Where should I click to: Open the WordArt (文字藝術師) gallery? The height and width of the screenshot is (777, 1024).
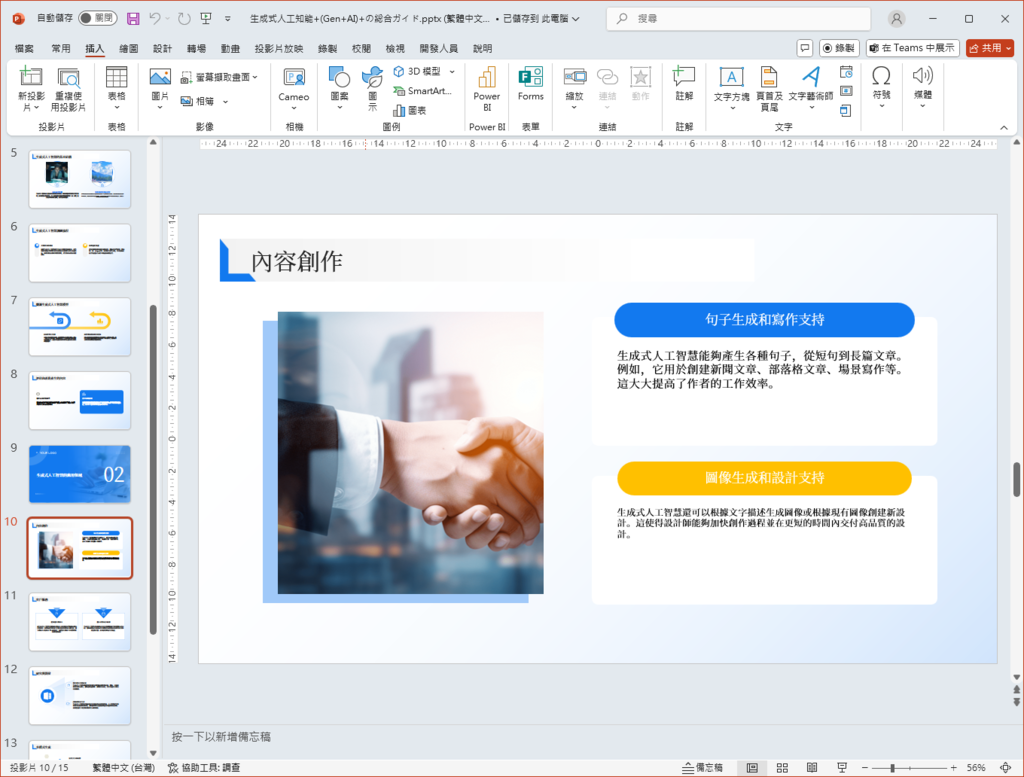(x=810, y=89)
